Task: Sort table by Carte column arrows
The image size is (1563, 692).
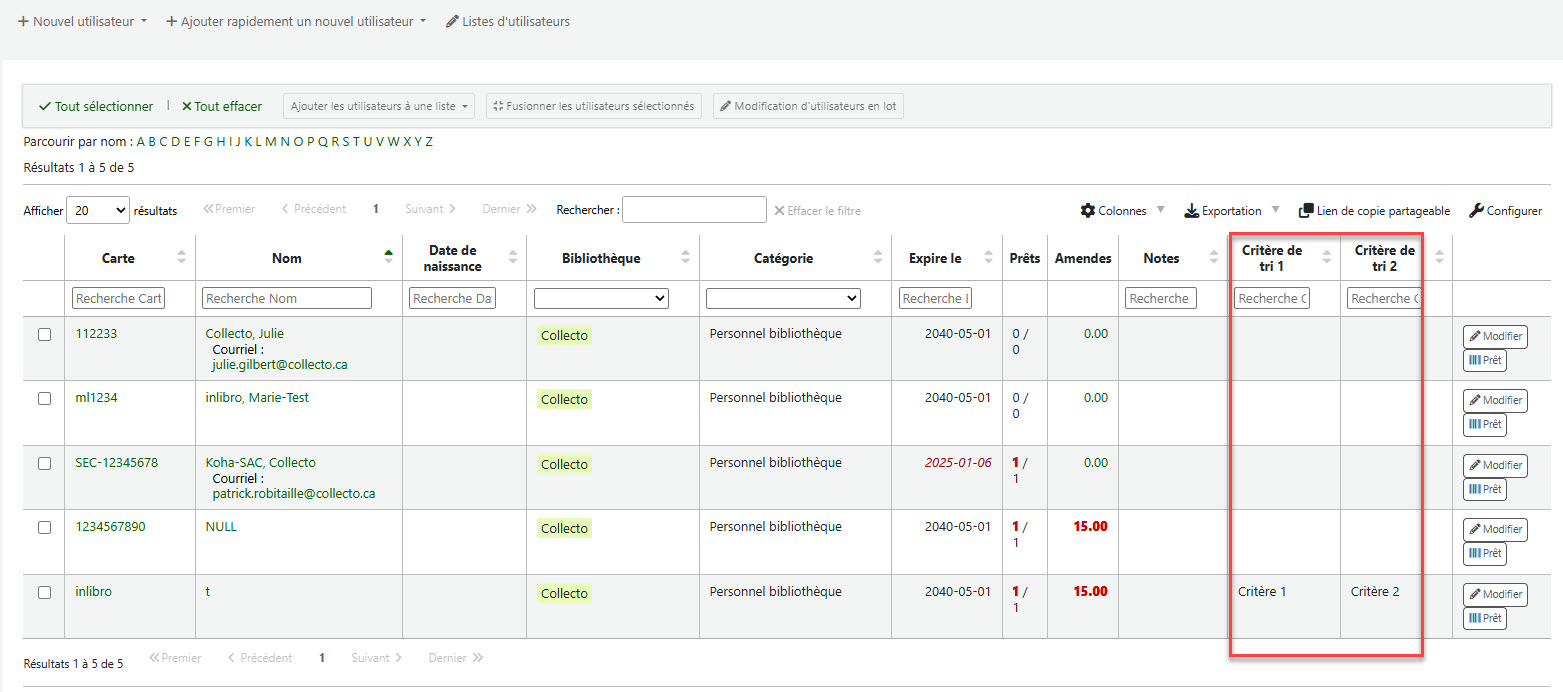Action: point(181,258)
